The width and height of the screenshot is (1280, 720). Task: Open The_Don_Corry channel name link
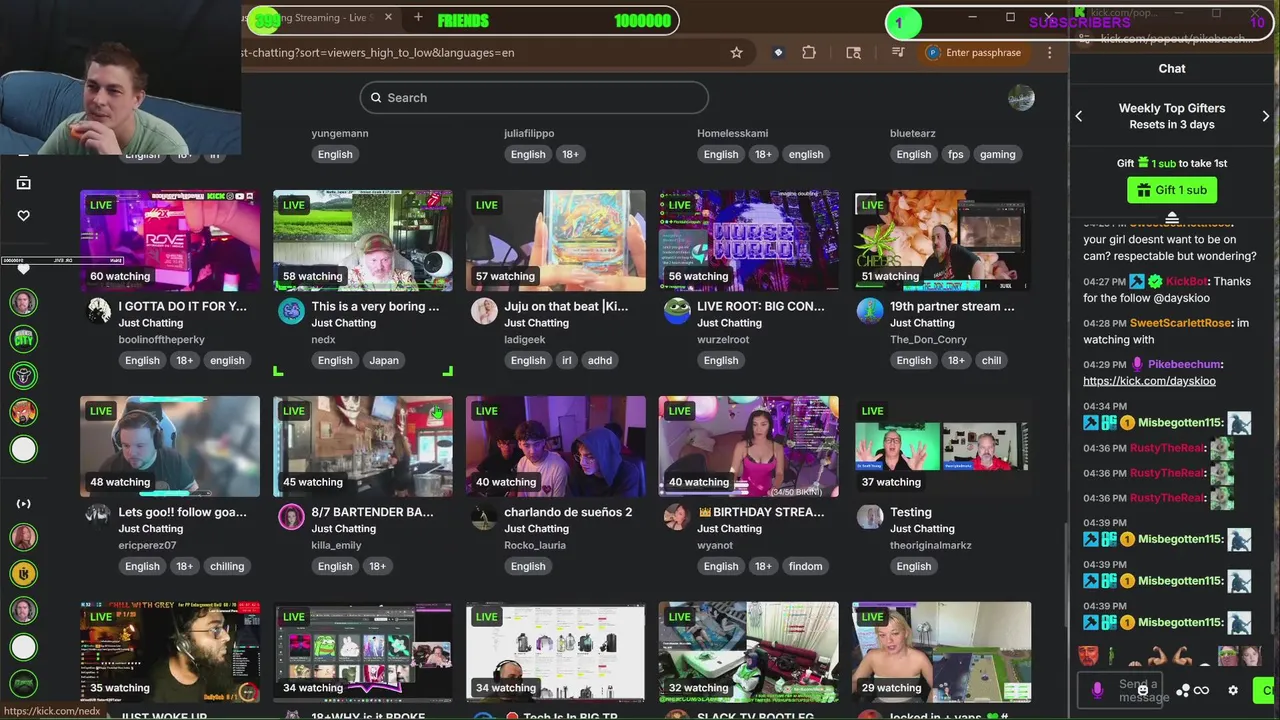[x=930, y=339]
